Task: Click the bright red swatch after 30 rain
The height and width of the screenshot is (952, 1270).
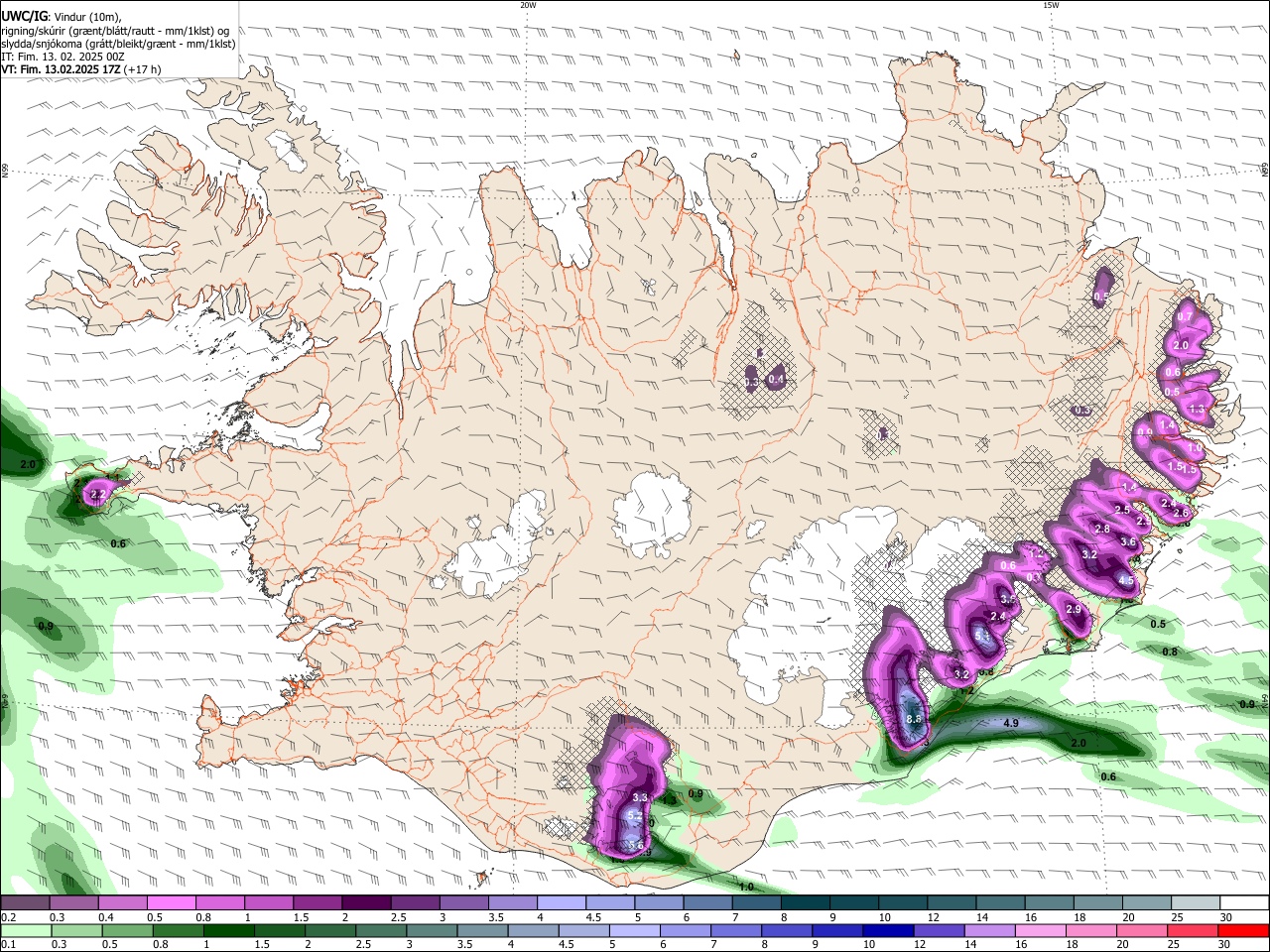Action: pyautogui.click(x=1243, y=930)
